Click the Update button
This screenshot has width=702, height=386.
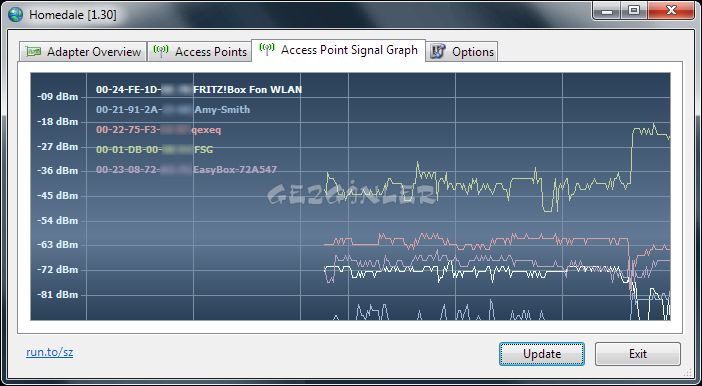[x=542, y=354]
